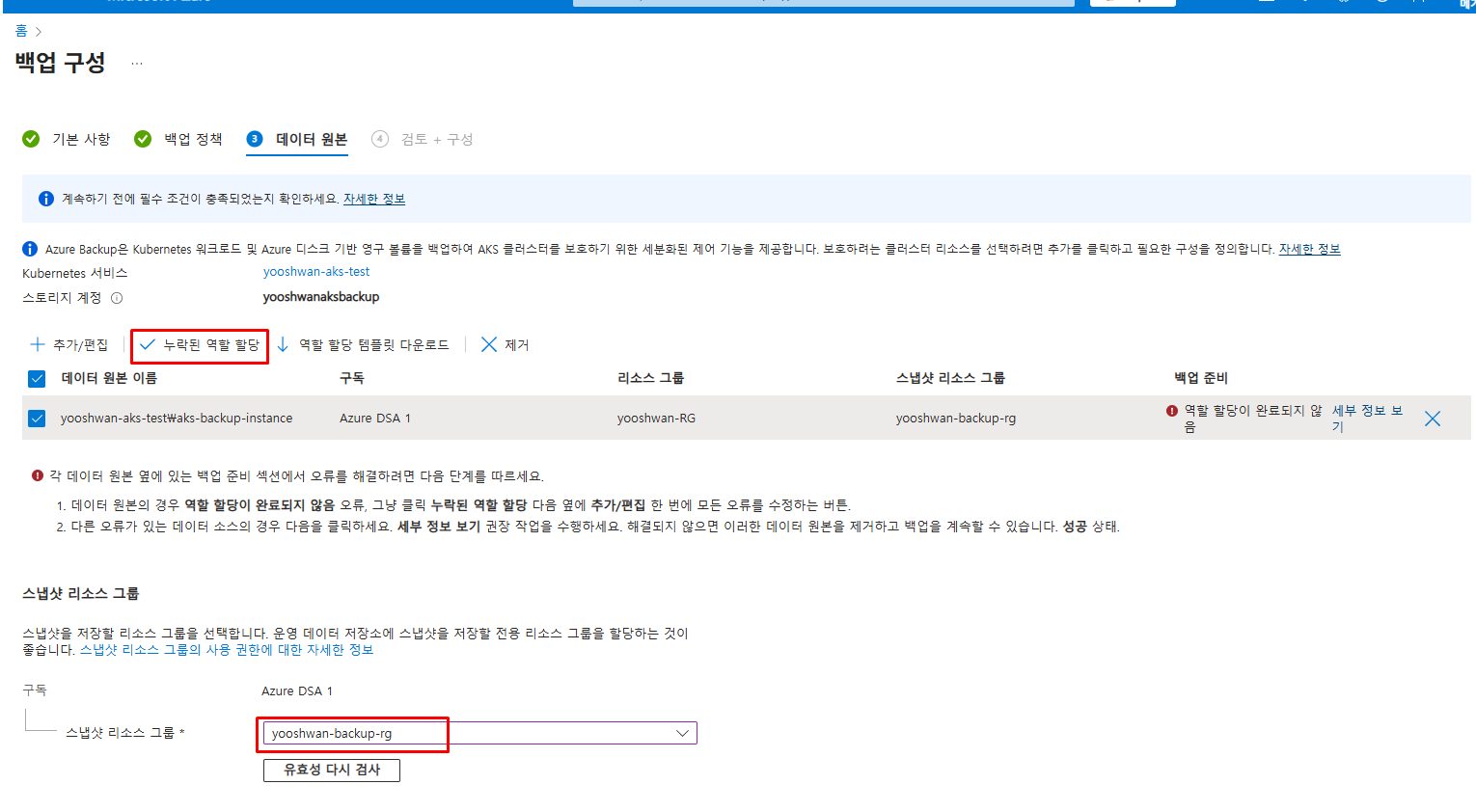Open the 검토 + 구성 step tab

[x=423, y=139]
